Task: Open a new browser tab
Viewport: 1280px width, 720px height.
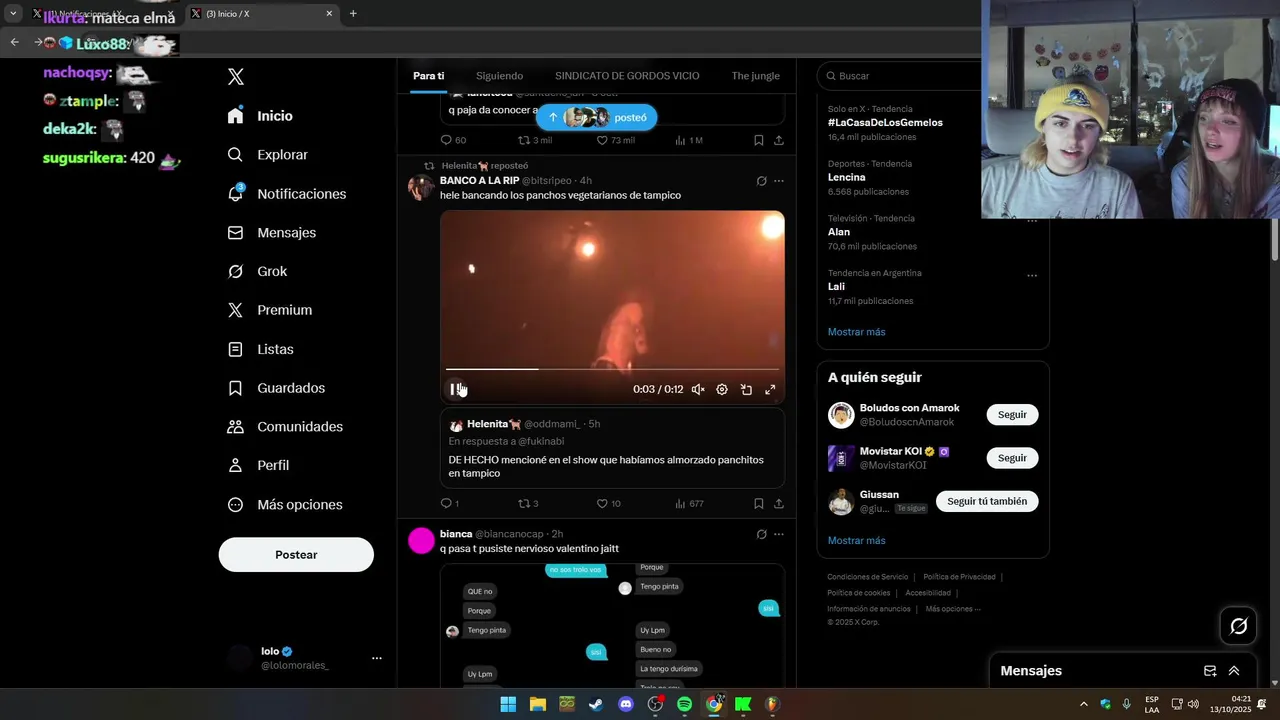Action: (353, 14)
